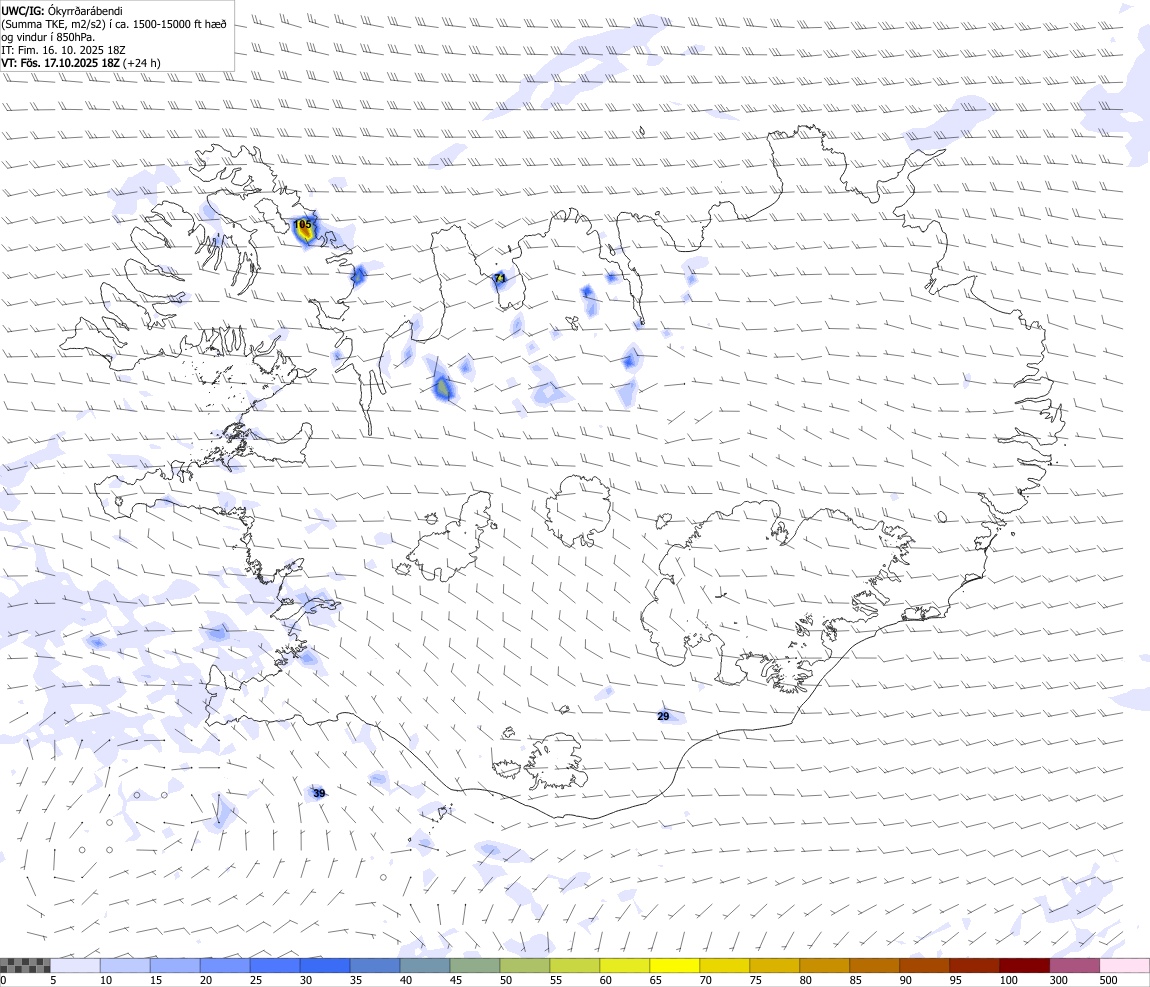The image size is (1150, 987).
Task: Click the legend swatch between 10 and 15
Action: 125,965
